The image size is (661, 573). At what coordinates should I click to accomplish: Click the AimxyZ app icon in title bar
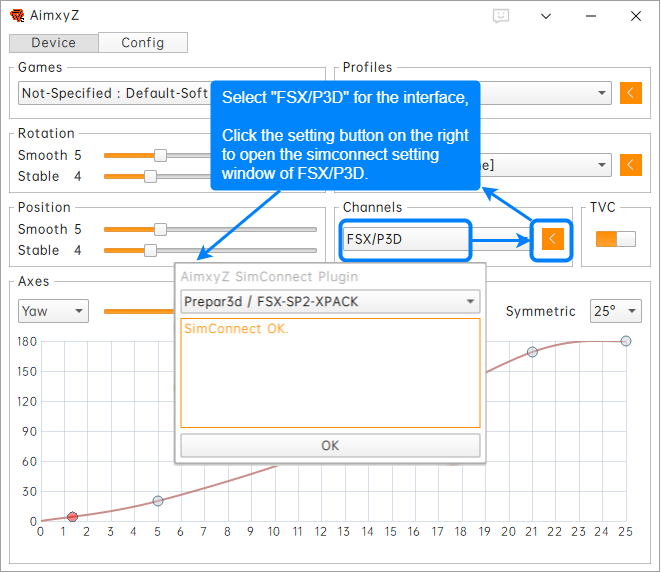point(17,17)
